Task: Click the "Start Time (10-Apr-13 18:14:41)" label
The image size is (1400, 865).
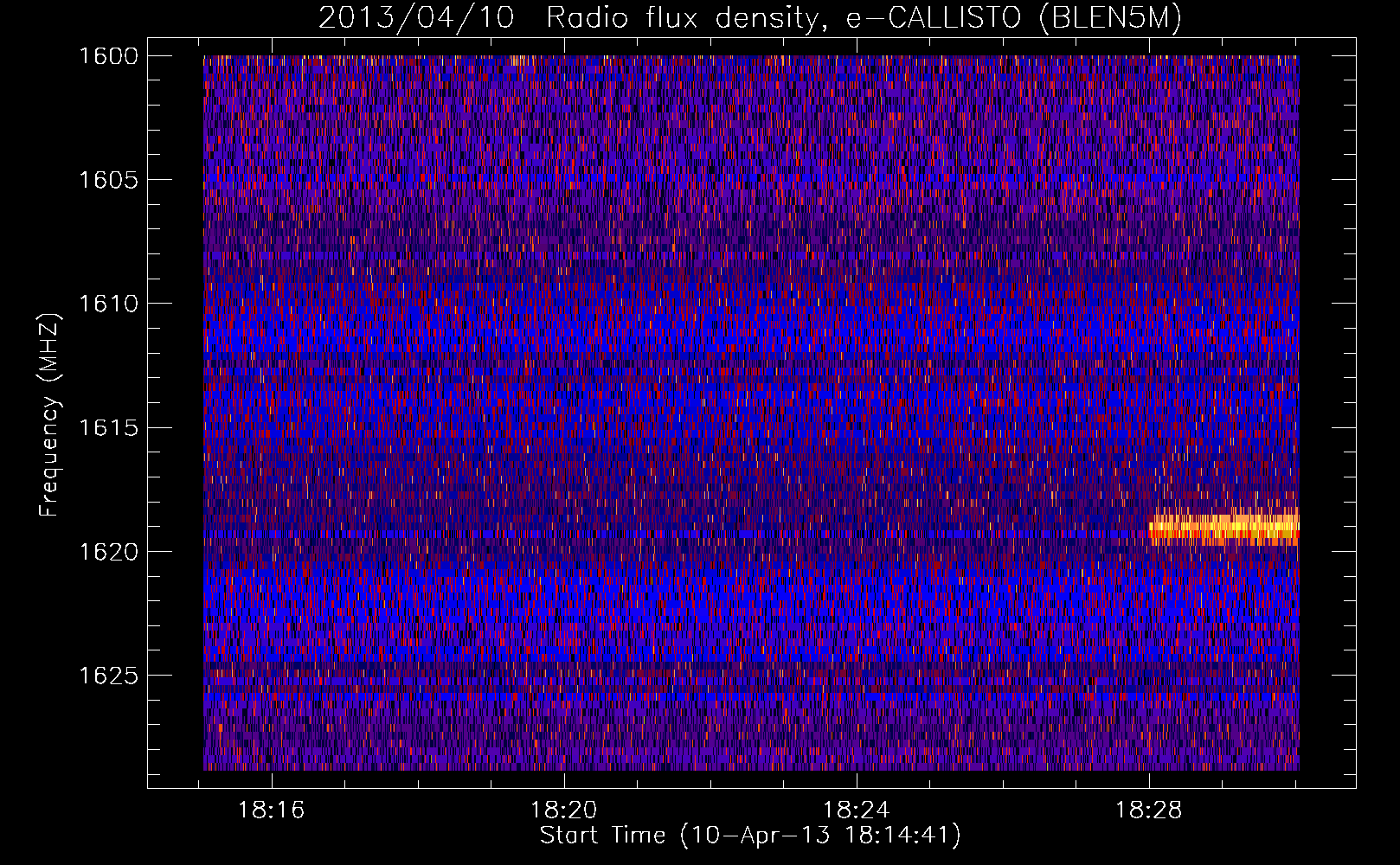Action: (750, 836)
